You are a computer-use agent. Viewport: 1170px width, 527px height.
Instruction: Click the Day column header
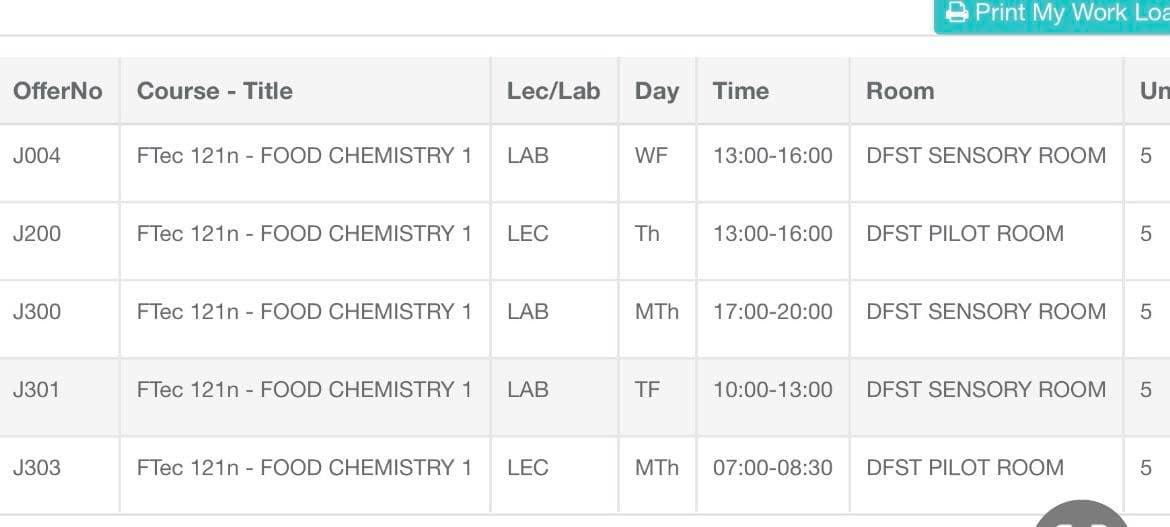click(x=656, y=91)
